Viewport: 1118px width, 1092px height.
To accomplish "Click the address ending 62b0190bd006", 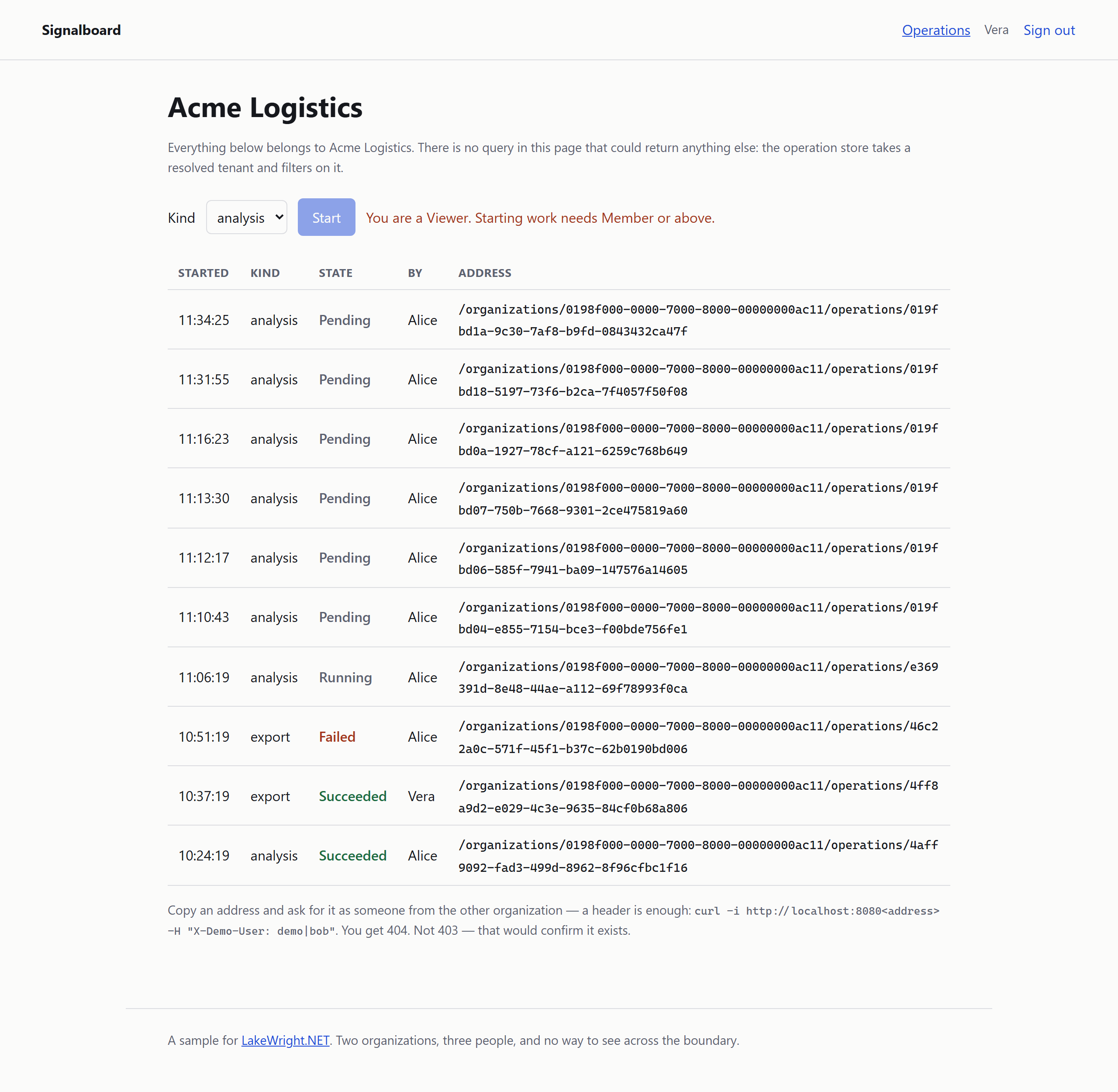I will pos(698,737).
